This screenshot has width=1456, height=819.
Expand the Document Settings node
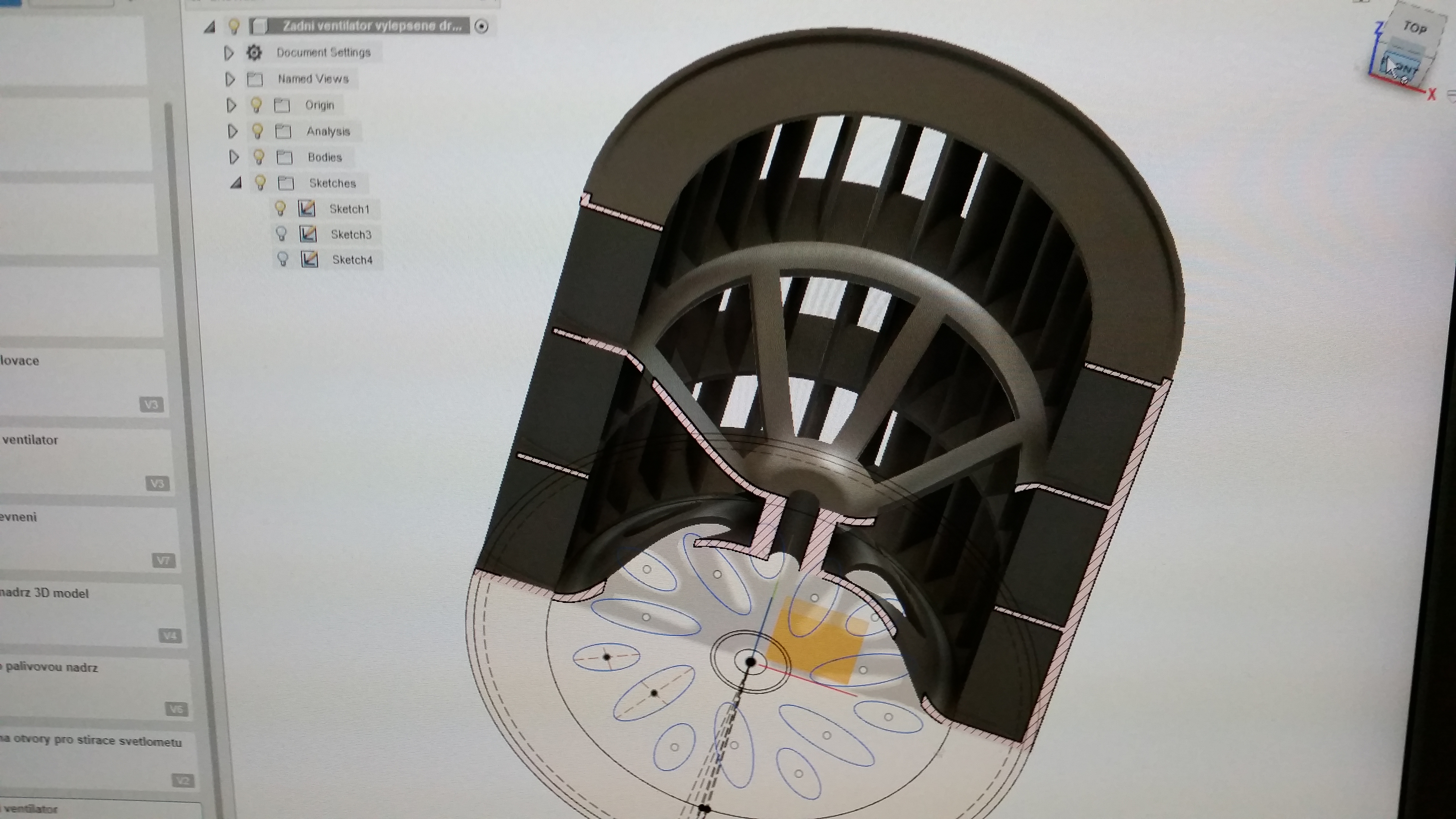click(x=229, y=53)
